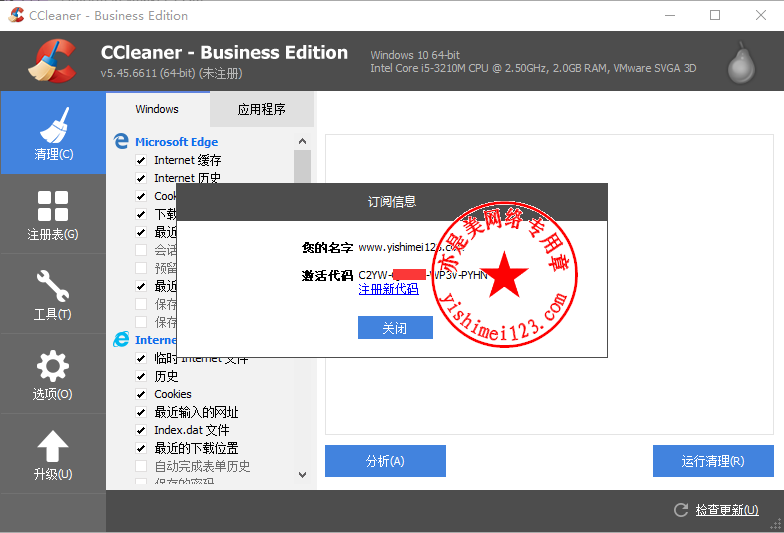Close the CCleaner window

(760, 16)
